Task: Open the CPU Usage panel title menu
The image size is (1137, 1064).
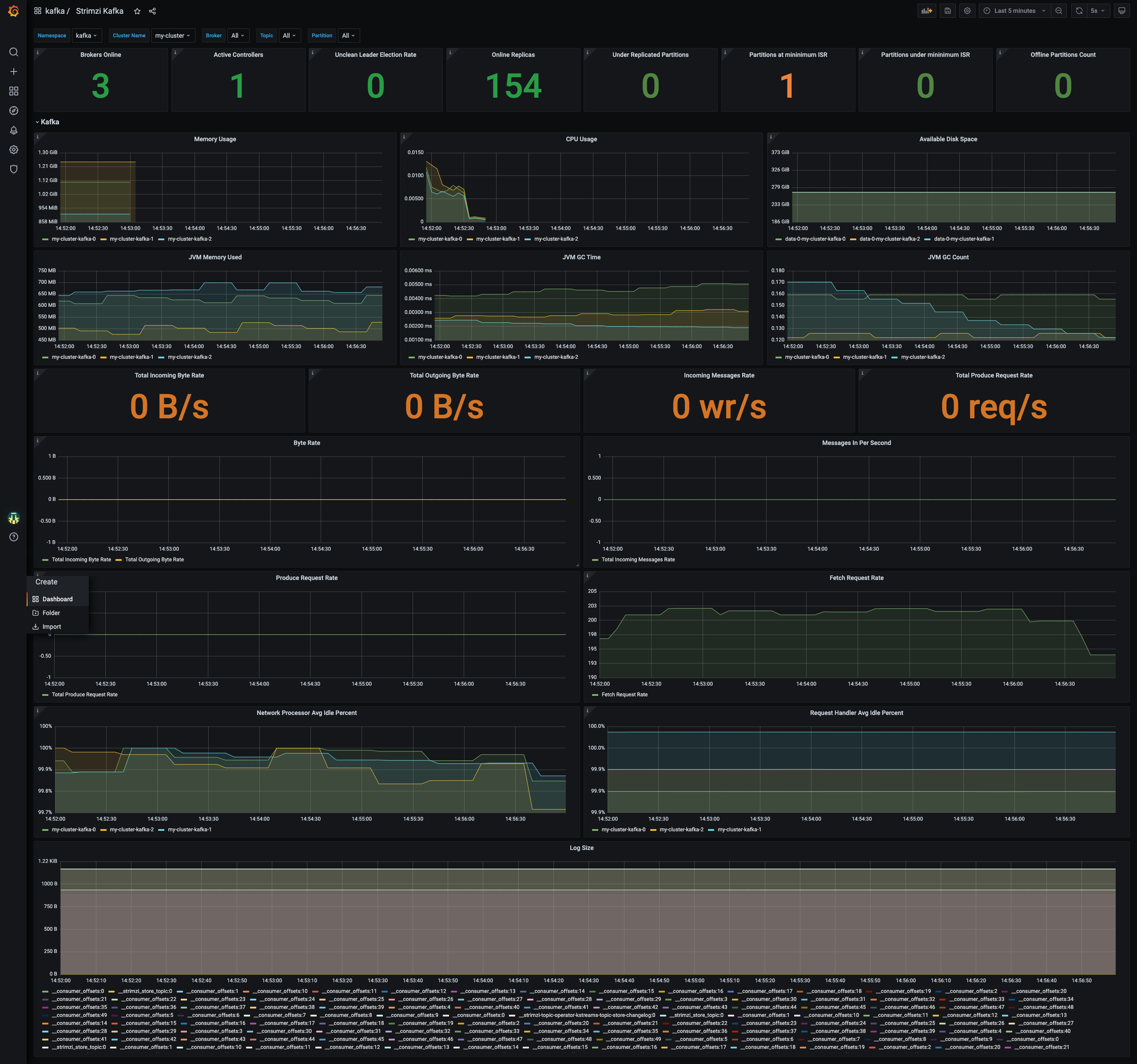Action: point(581,139)
